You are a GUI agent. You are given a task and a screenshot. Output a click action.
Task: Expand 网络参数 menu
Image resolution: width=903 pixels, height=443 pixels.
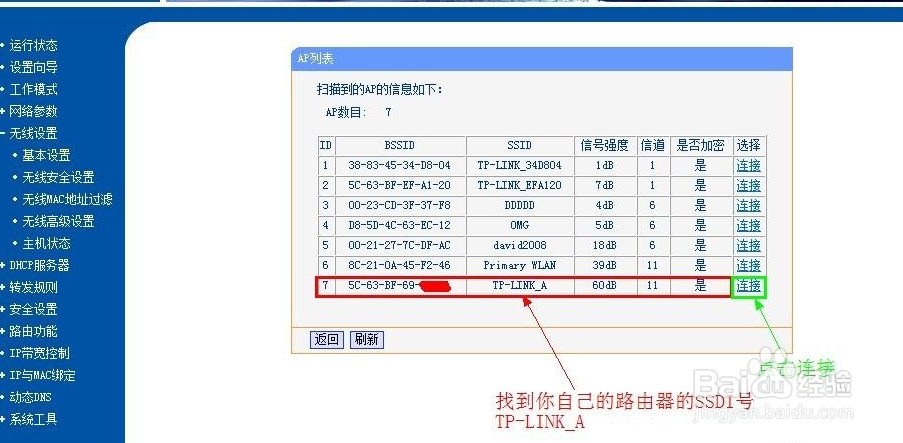(x=33, y=111)
